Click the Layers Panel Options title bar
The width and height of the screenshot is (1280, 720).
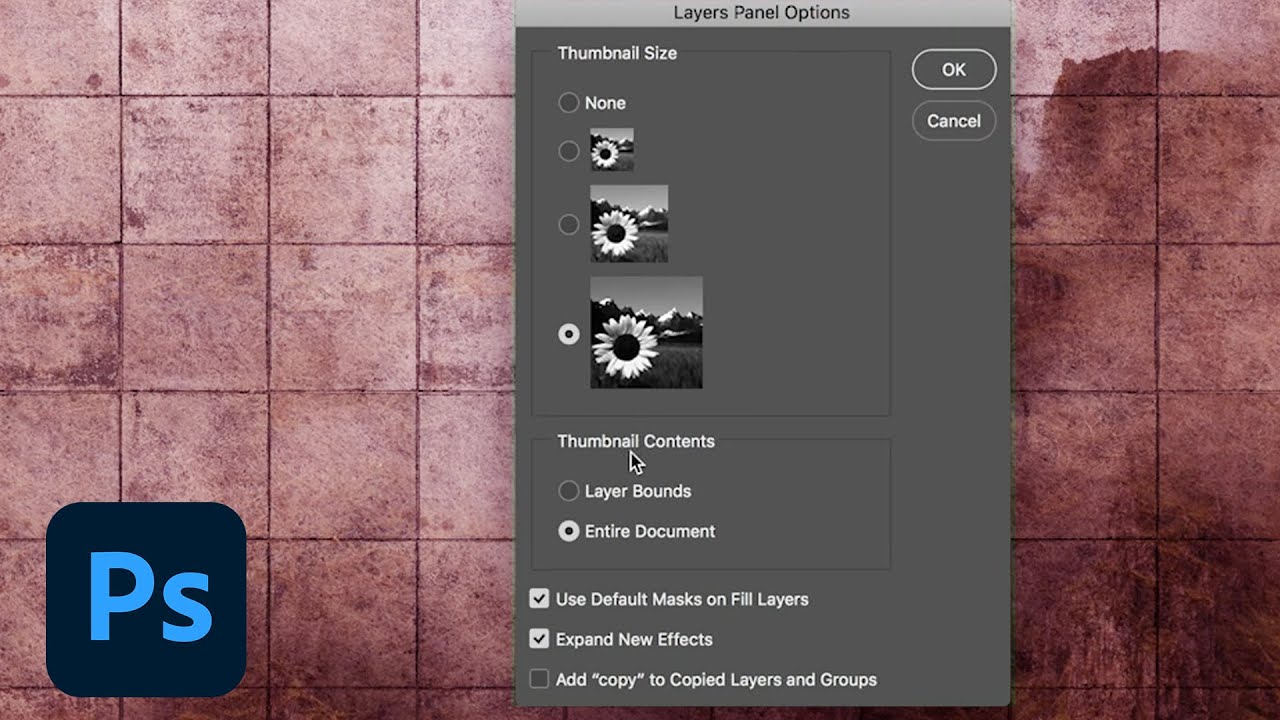click(x=762, y=13)
